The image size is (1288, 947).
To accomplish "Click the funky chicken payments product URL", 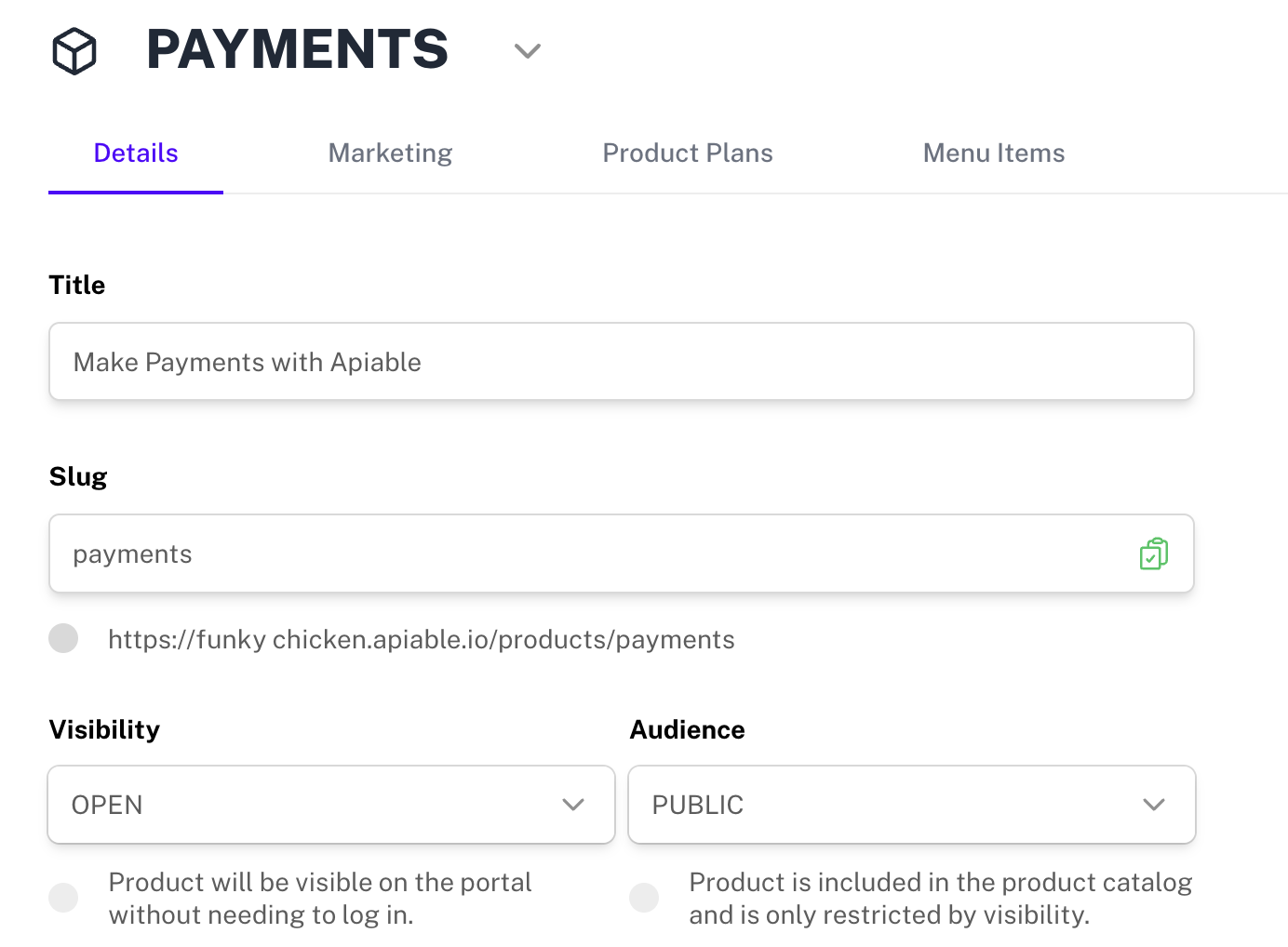I will coord(422,639).
